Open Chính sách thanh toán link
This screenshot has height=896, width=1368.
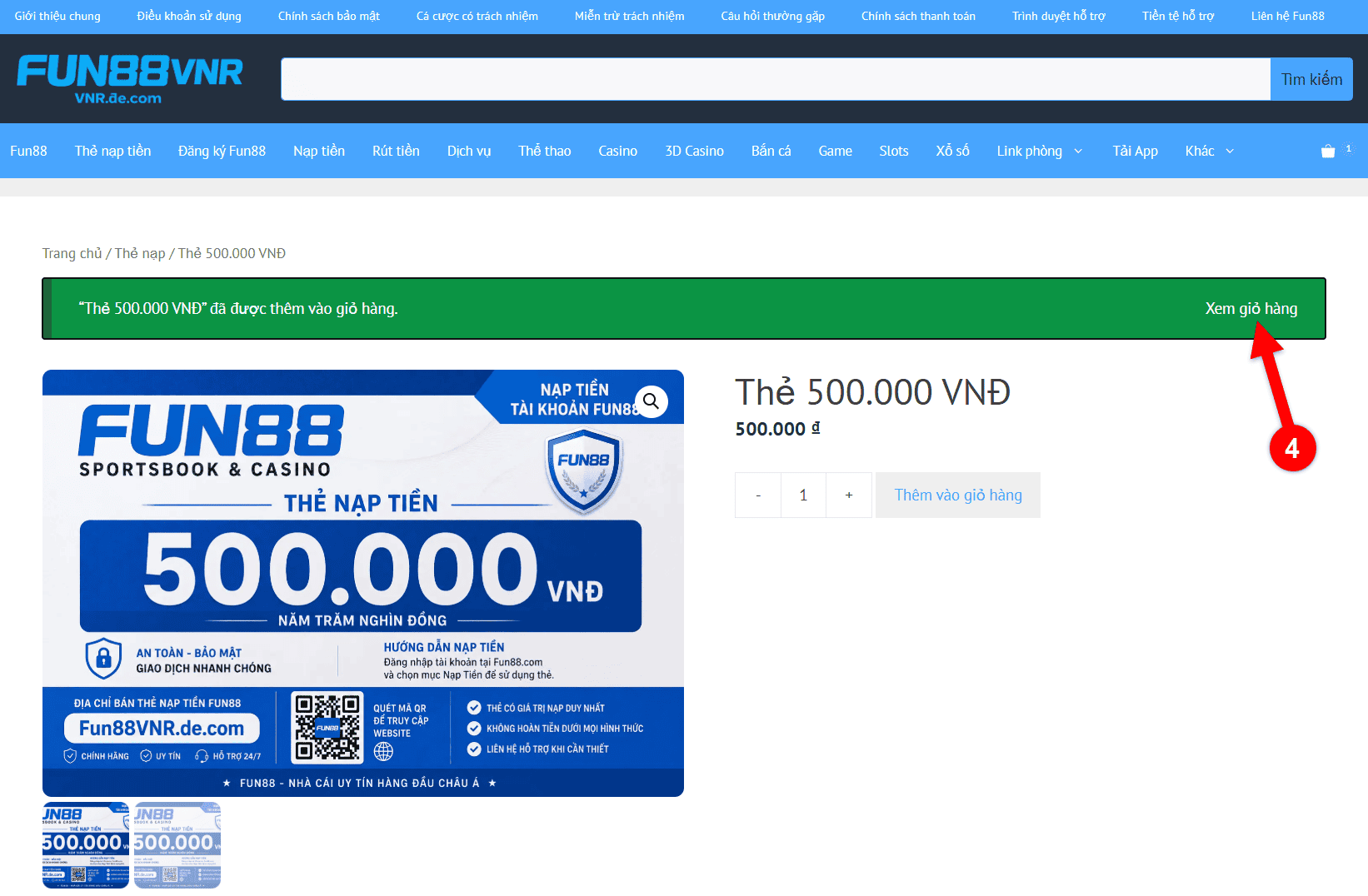click(x=918, y=16)
